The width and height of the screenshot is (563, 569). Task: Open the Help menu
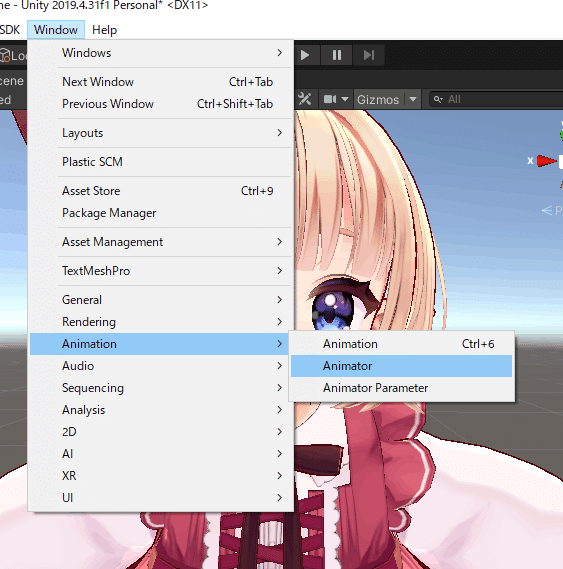coord(105,30)
